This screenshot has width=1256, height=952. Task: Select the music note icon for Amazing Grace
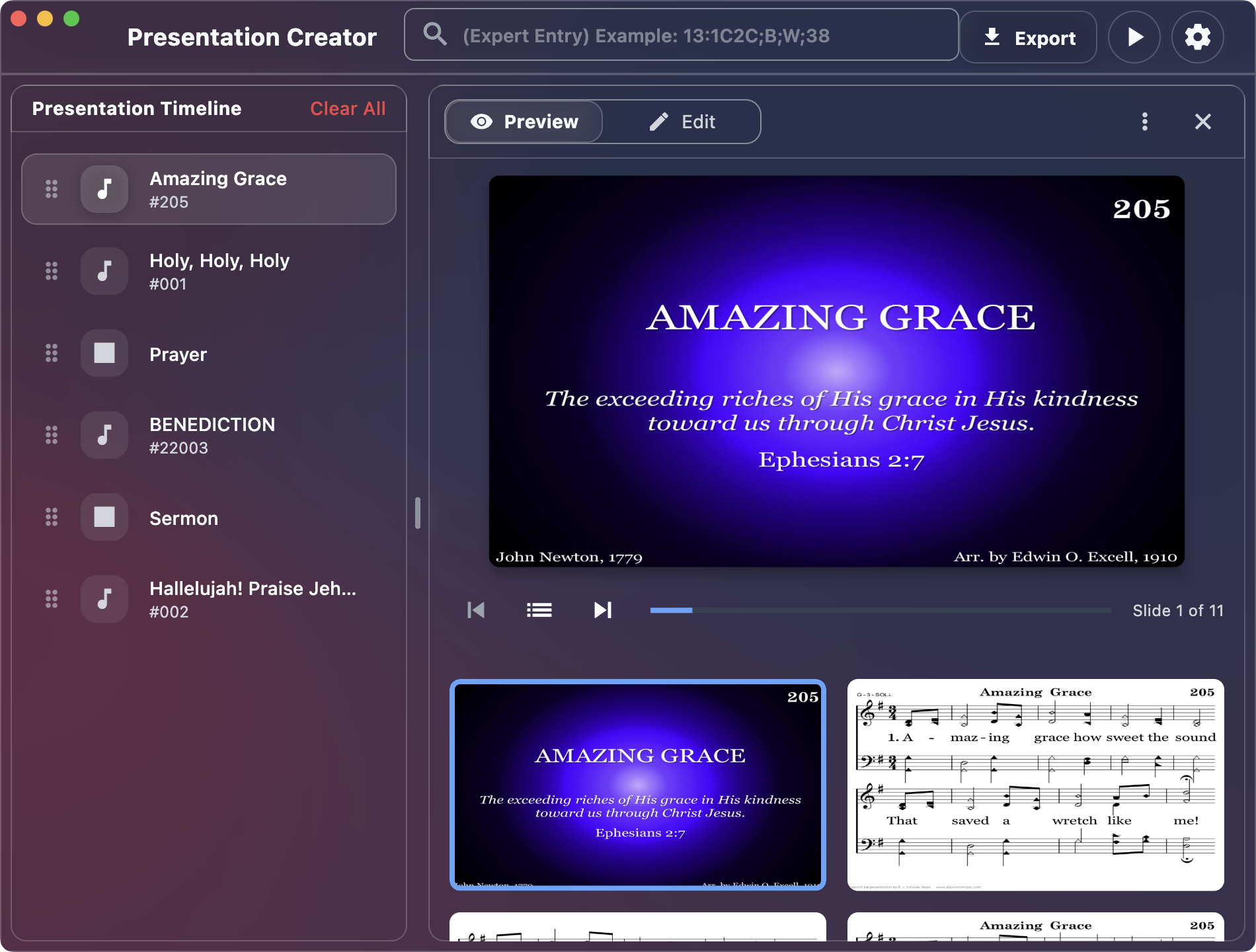click(104, 189)
